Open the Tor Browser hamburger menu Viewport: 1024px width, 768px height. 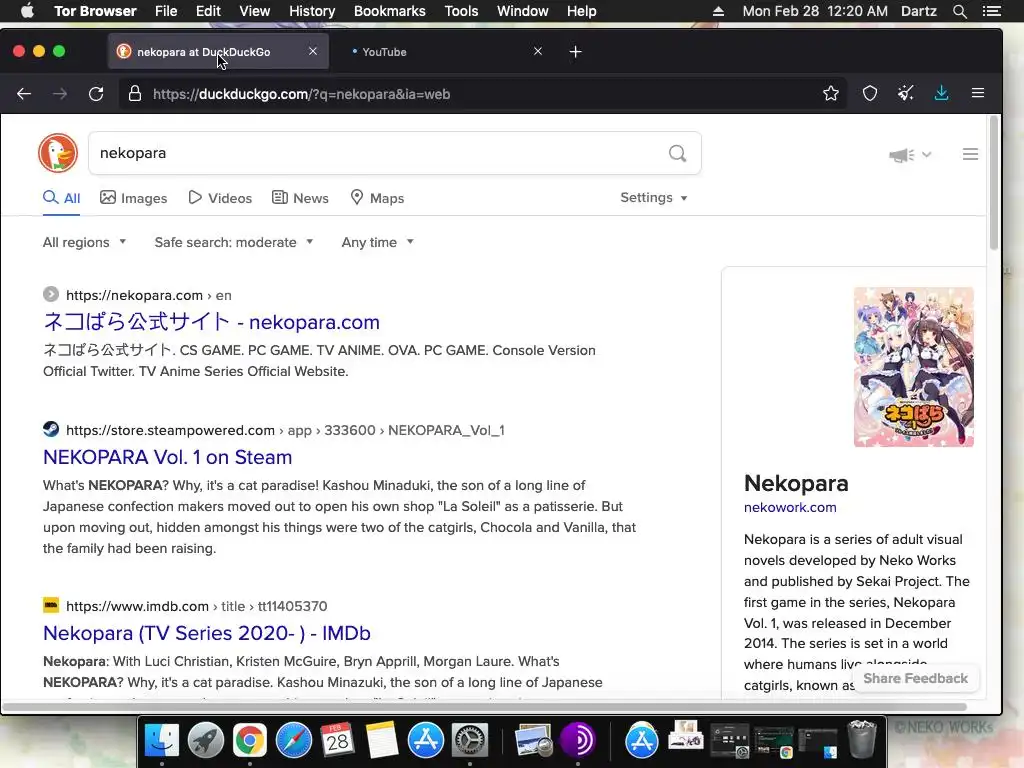[x=978, y=93]
